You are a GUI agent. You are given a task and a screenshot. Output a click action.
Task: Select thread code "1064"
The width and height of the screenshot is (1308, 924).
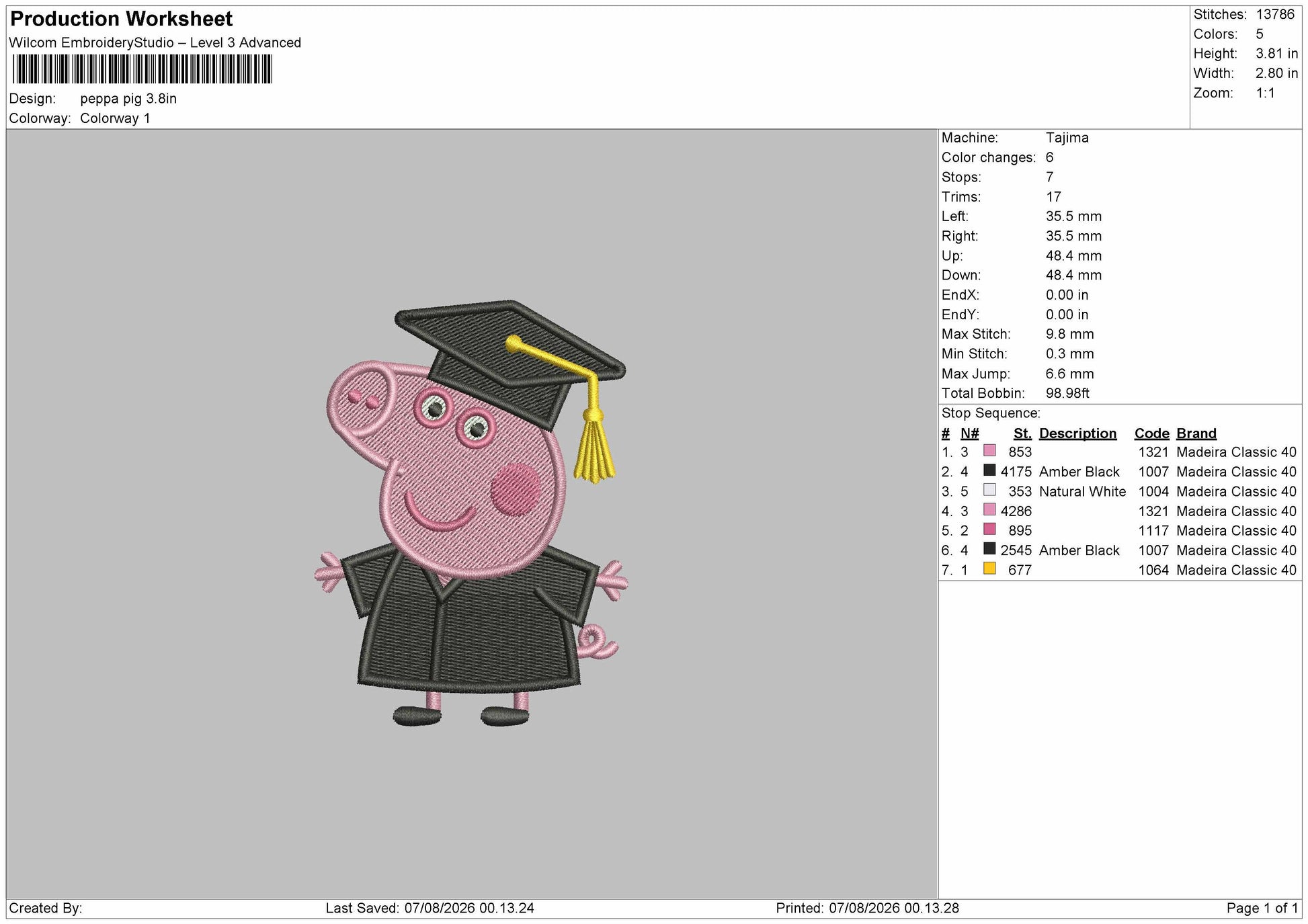(x=1153, y=570)
